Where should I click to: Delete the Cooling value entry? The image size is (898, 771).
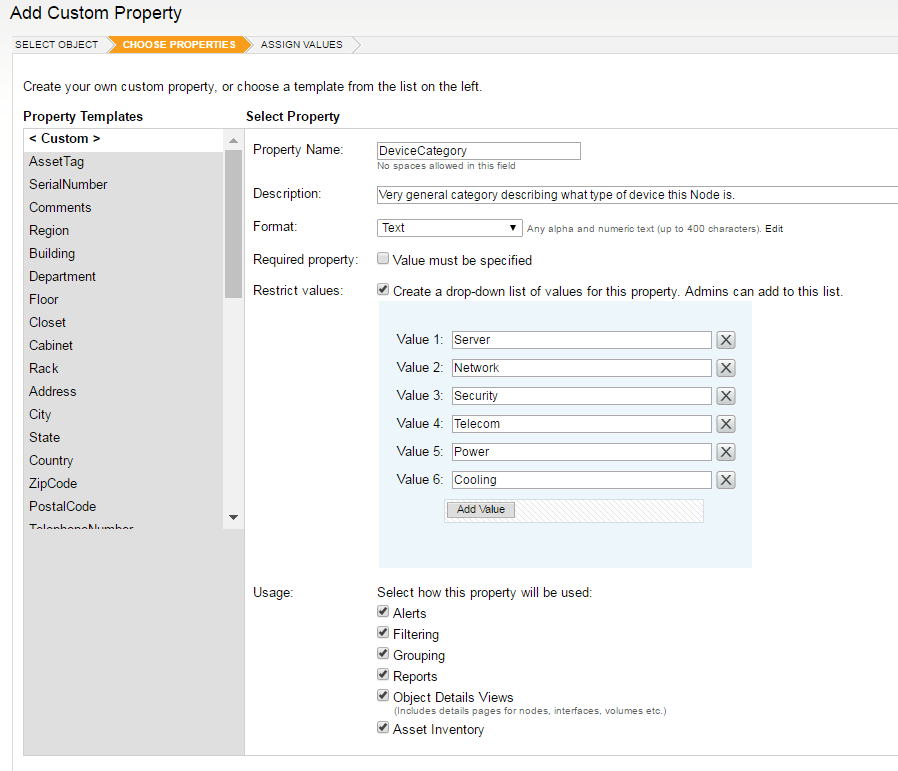726,480
